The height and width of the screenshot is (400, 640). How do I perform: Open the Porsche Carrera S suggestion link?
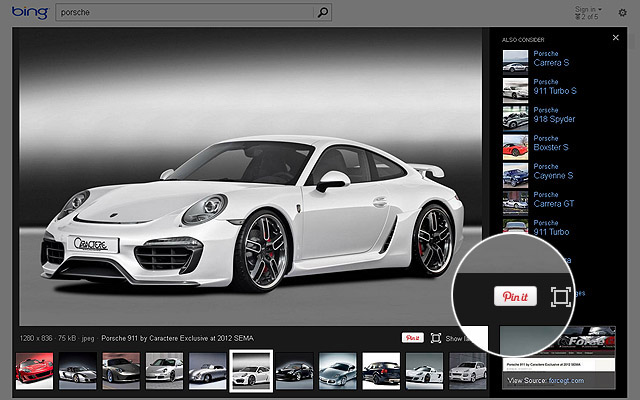[551, 58]
